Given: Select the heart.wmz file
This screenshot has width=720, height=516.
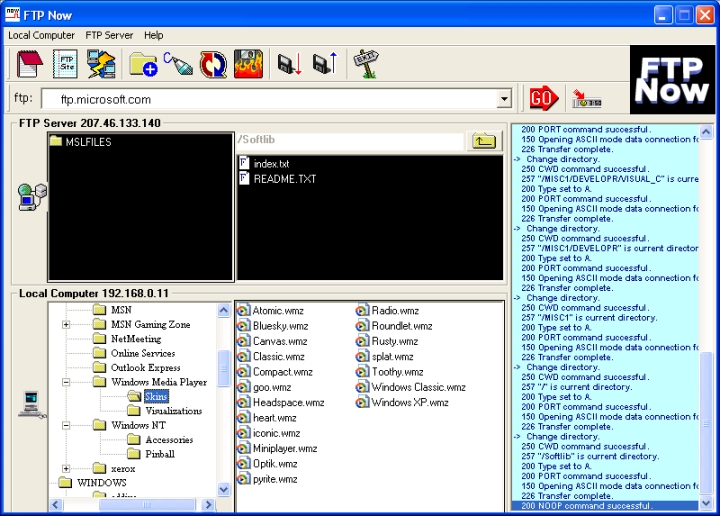Looking at the screenshot, I should point(267,418).
